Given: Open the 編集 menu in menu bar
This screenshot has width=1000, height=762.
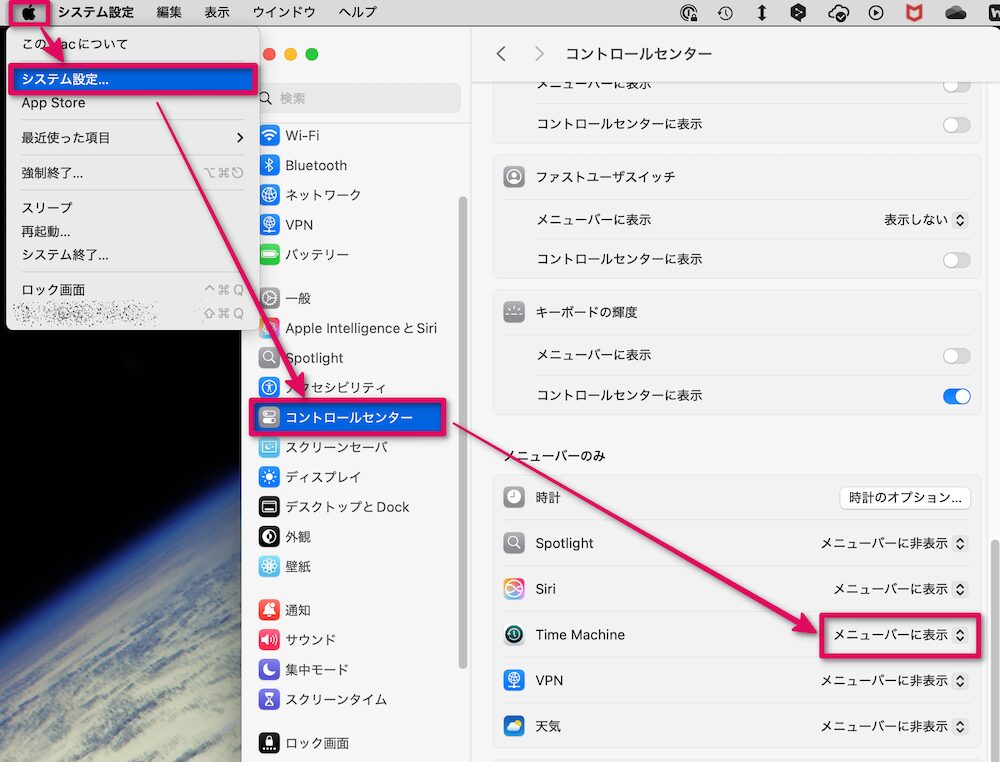Looking at the screenshot, I should pos(169,12).
